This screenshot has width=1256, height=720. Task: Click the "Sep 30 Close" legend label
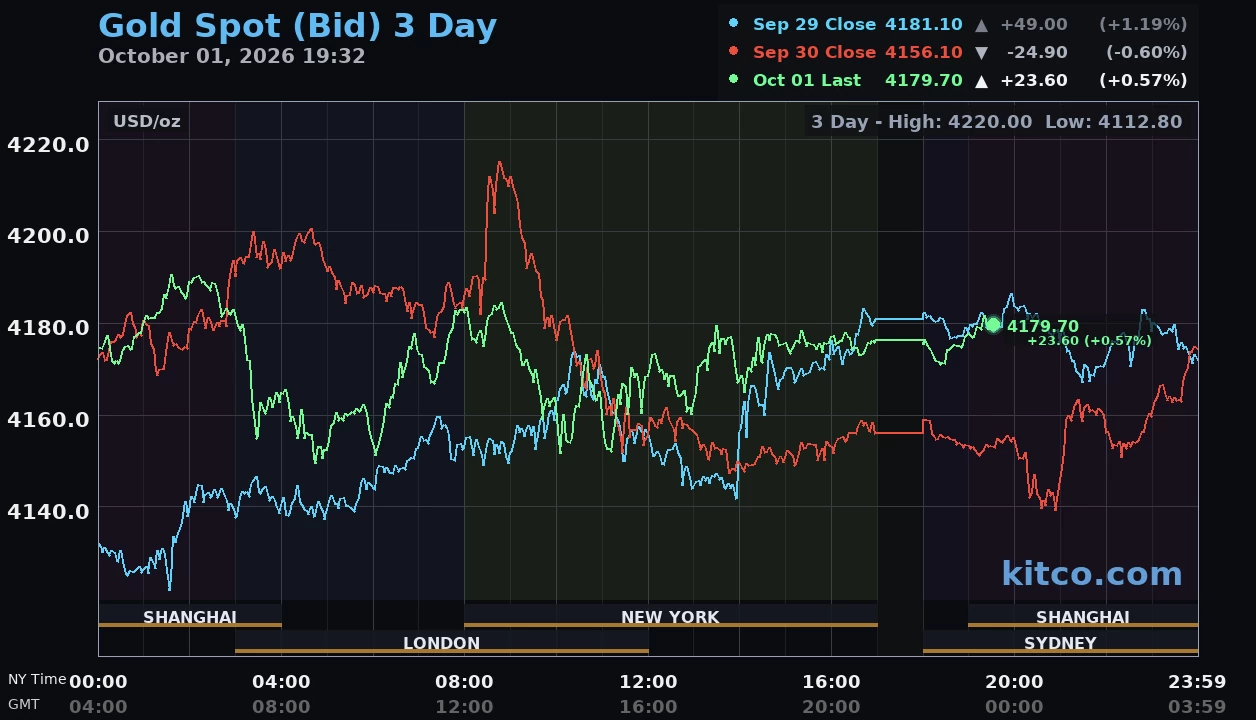(x=814, y=52)
